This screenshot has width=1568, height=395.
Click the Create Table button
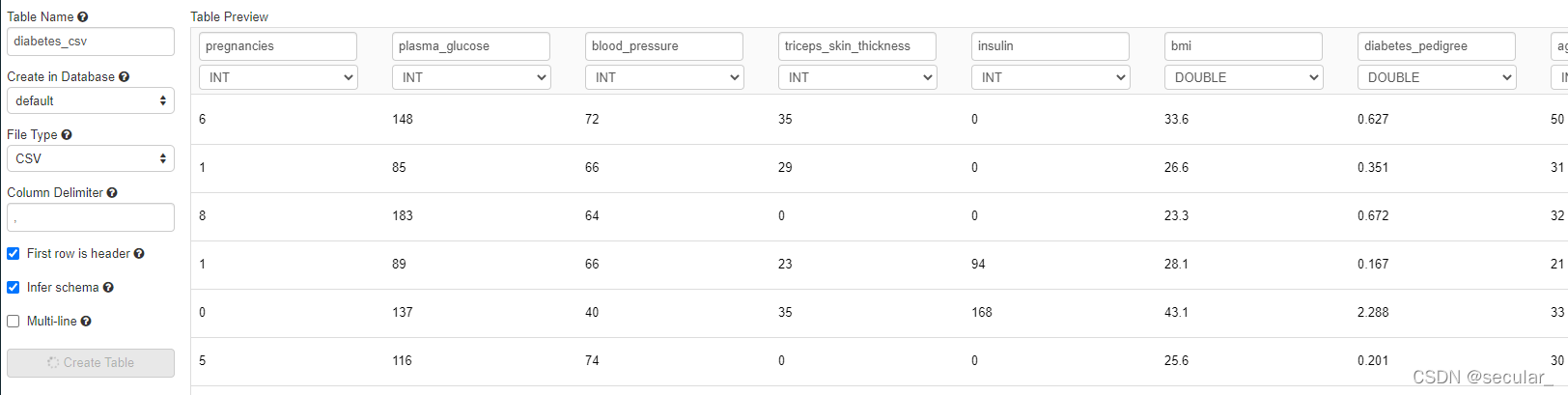click(91, 363)
